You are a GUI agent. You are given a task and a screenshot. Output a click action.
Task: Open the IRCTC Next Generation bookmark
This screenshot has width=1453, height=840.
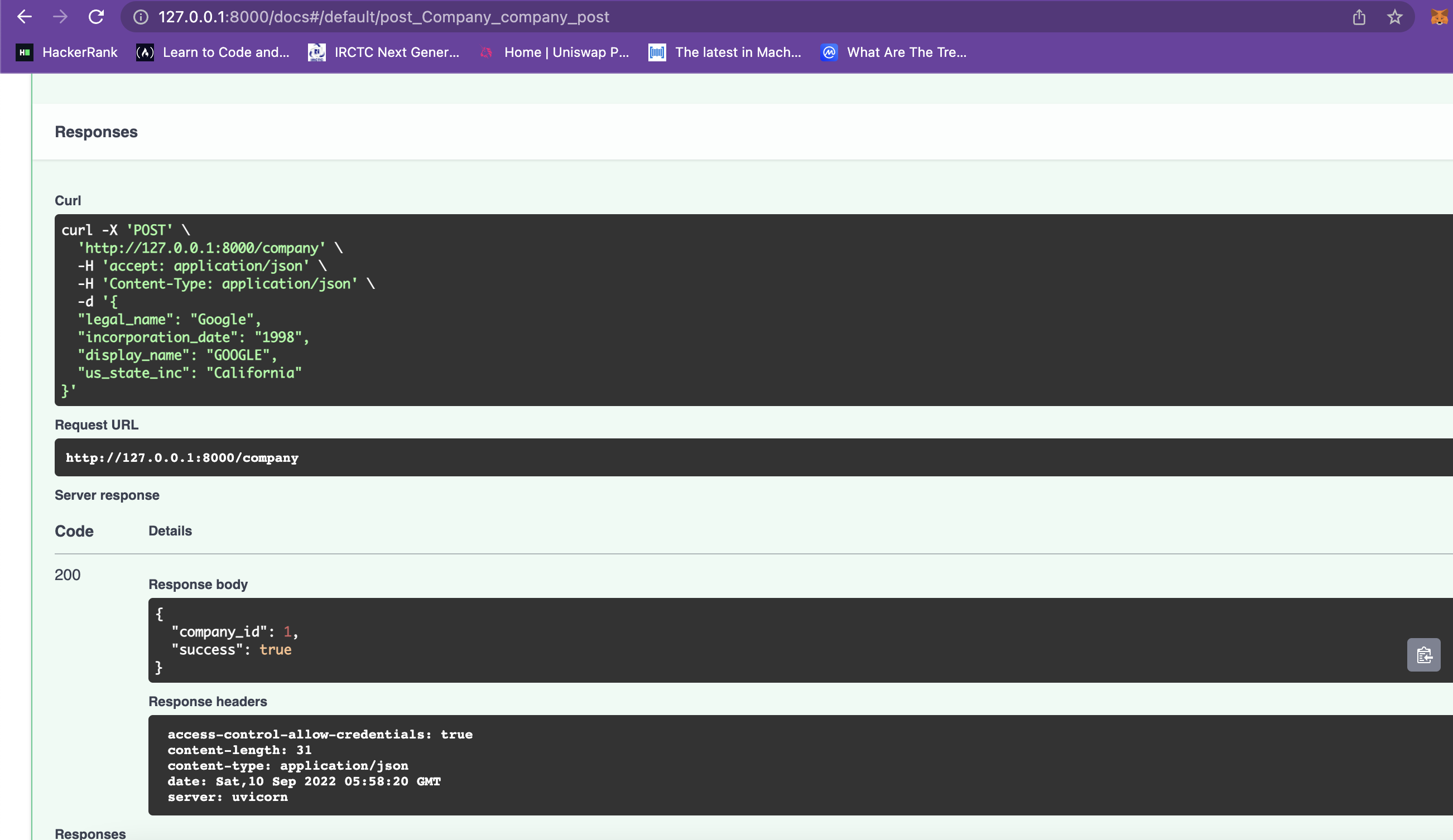tap(383, 52)
